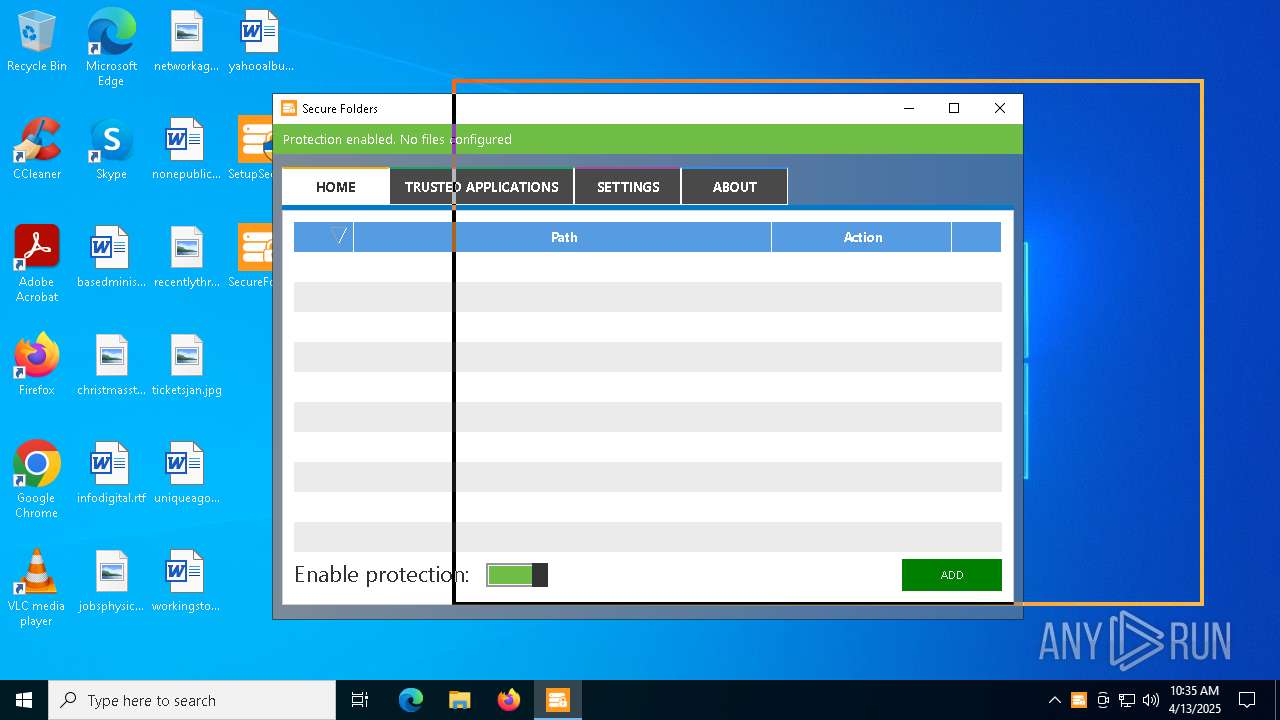The image size is (1280, 720).
Task: Click Secure Folders tray icon
Action: [1079, 700]
